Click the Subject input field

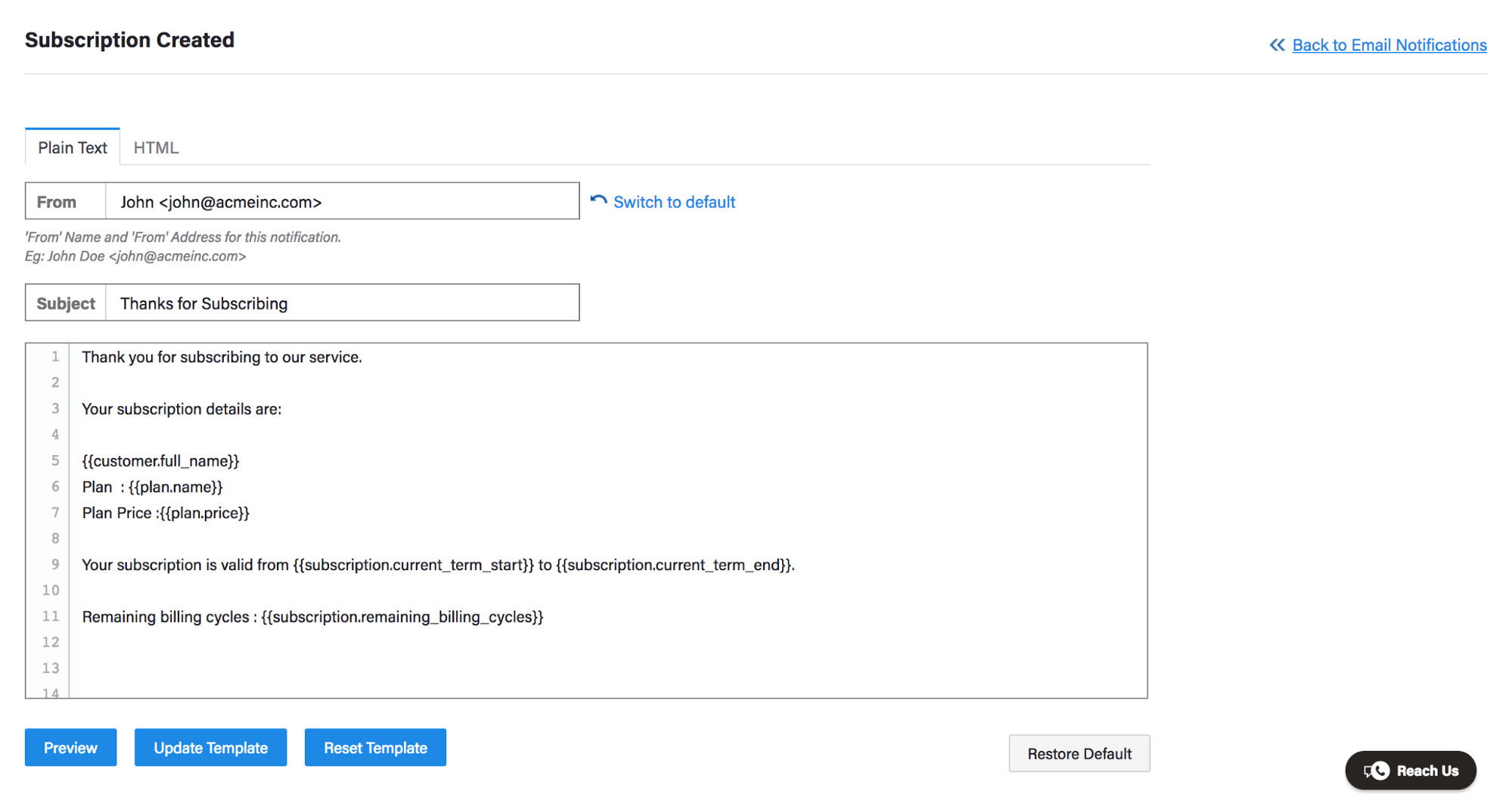(x=342, y=303)
